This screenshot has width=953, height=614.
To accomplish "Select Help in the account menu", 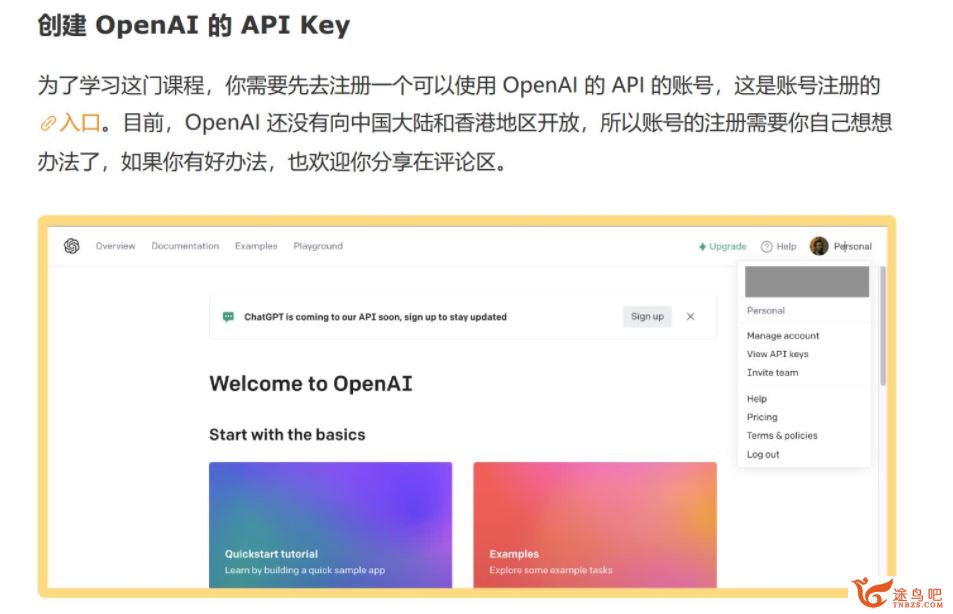I will click(757, 399).
